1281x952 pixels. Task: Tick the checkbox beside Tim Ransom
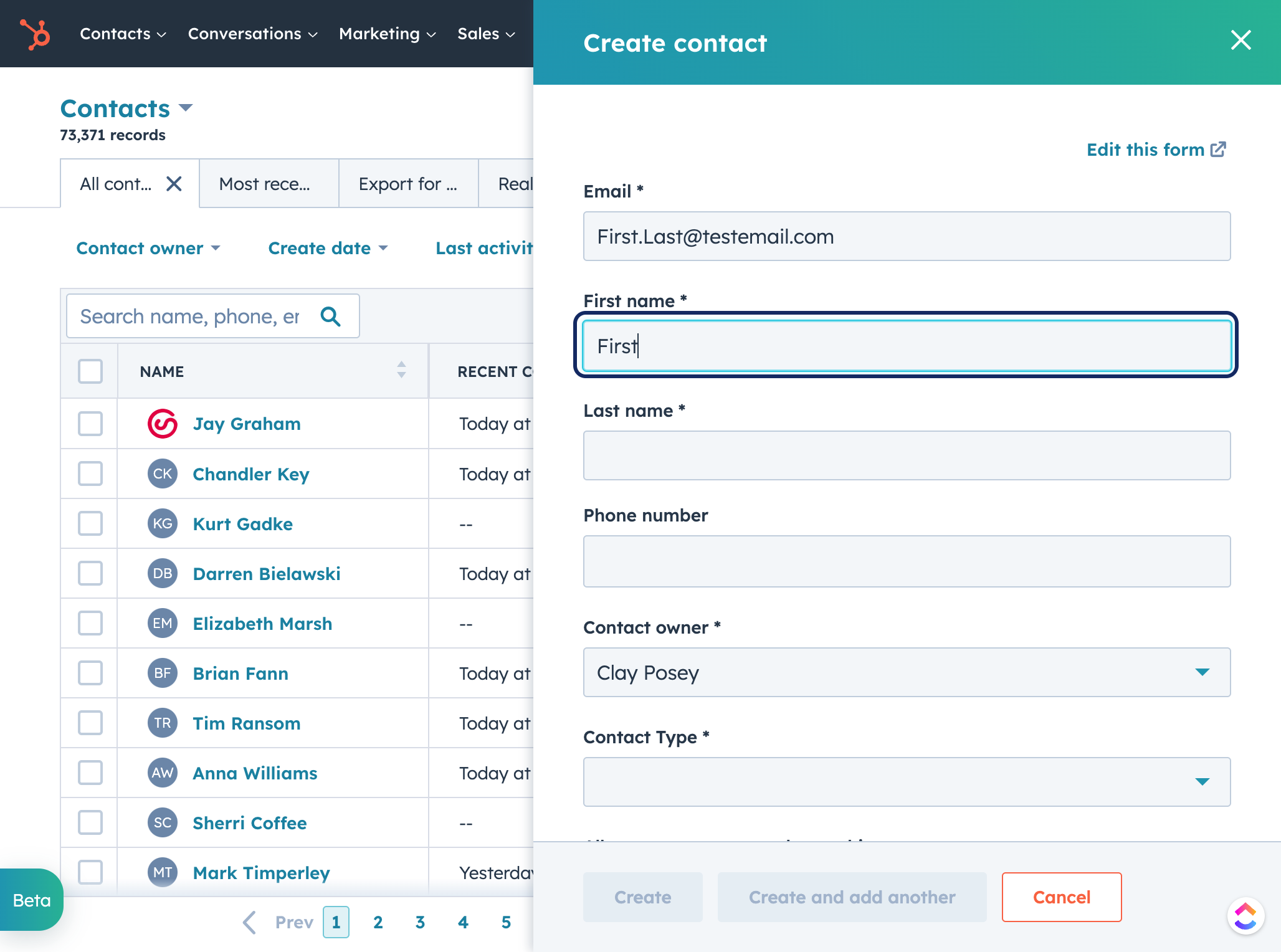click(x=90, y=723)
